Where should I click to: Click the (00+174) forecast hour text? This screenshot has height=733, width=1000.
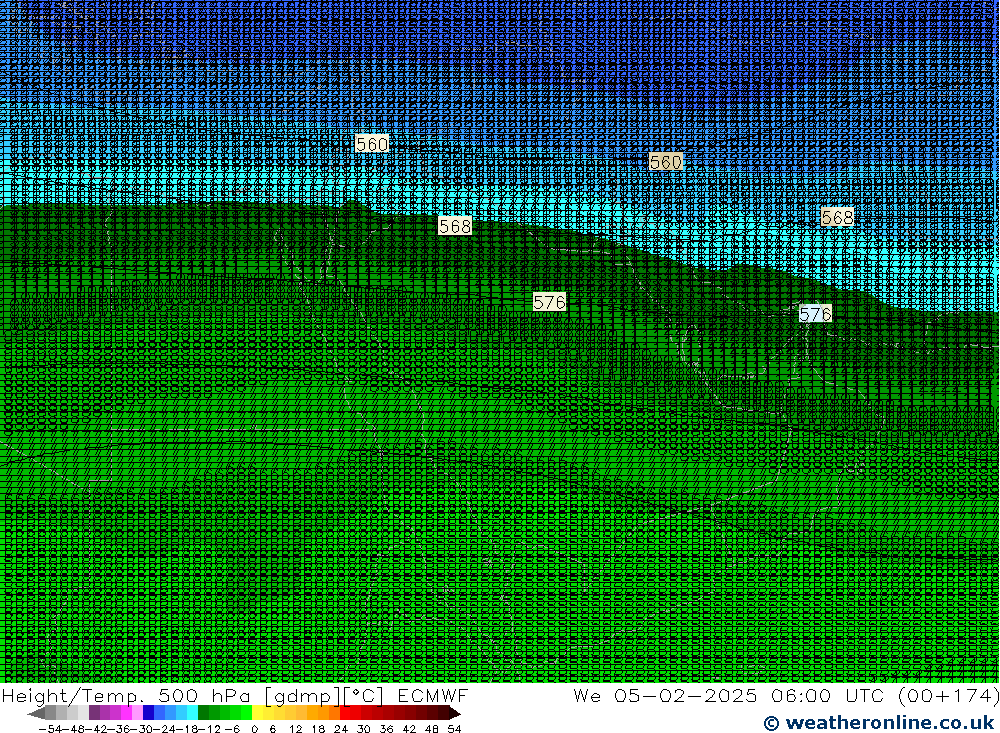click(x=948, y=695)
